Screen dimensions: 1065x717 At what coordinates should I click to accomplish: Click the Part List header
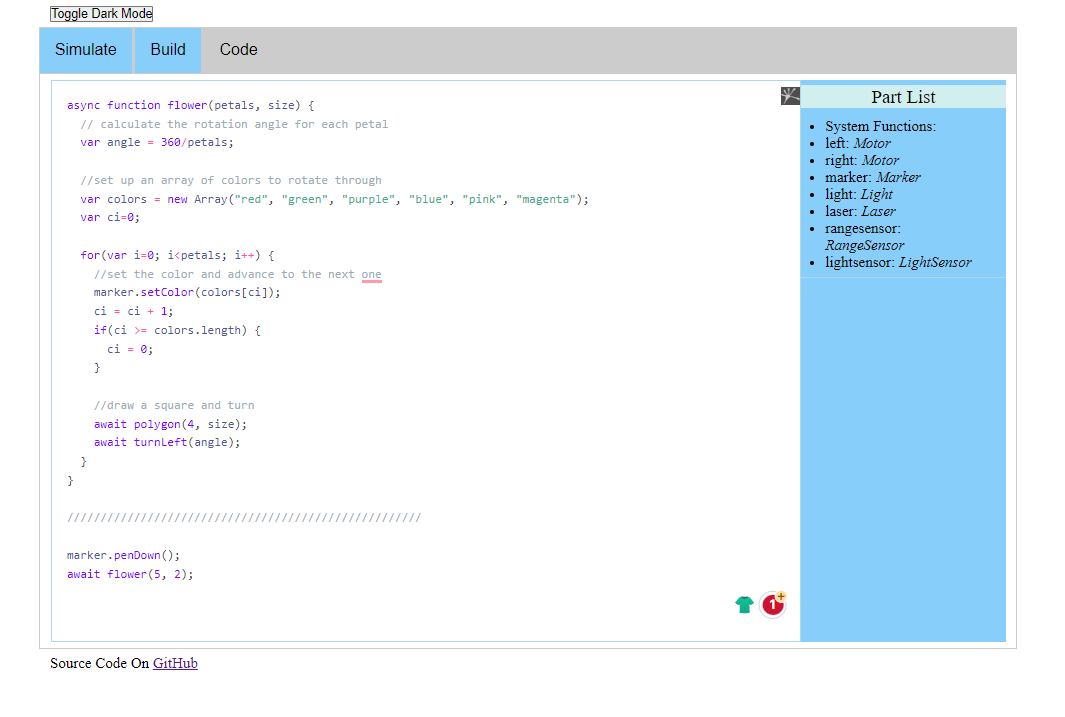coord(903,97)
